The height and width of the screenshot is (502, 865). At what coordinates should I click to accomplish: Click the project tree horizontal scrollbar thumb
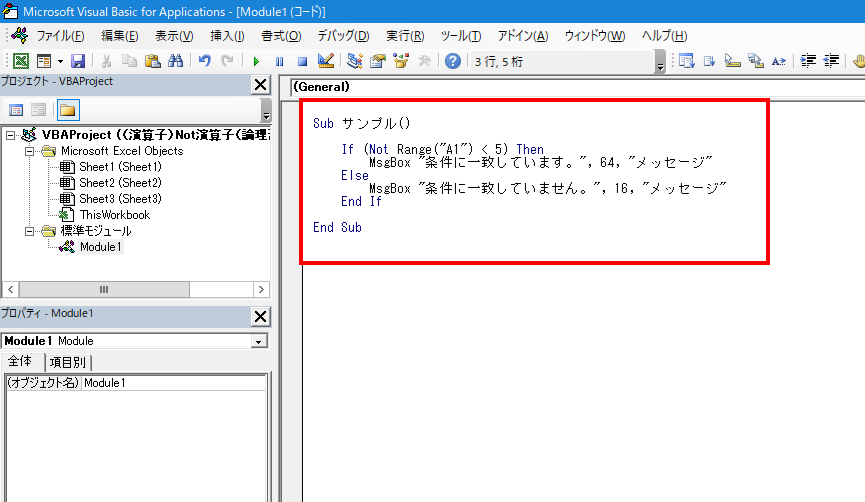pos(104,290)
